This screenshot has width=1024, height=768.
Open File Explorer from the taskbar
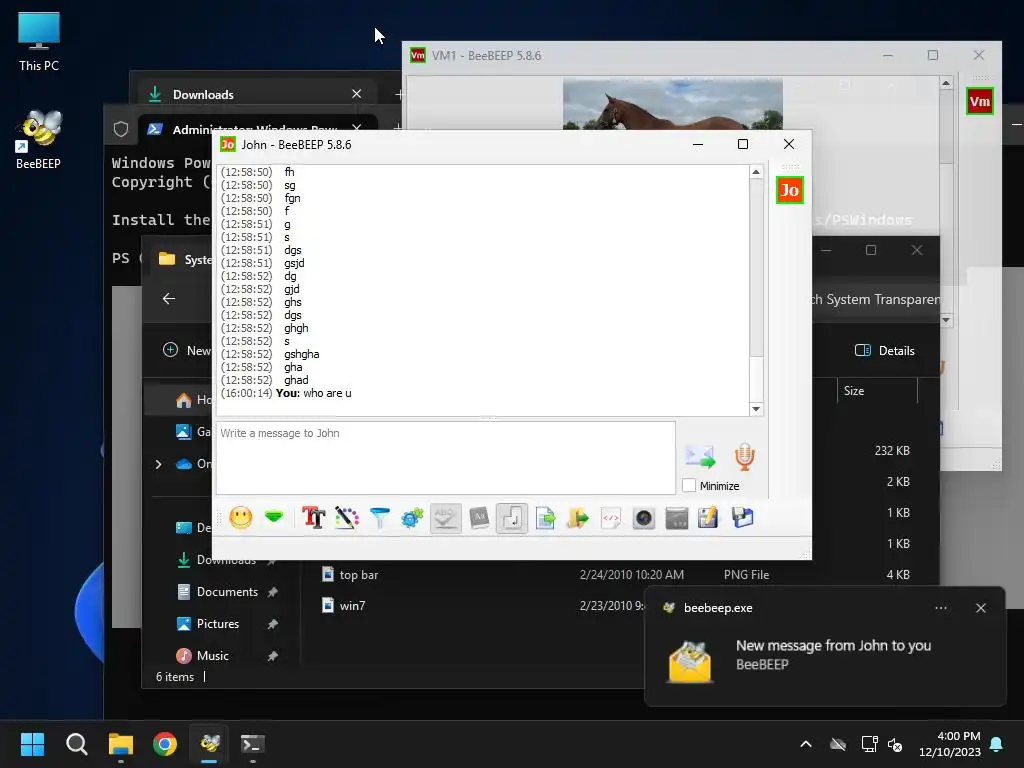(121, 744)
